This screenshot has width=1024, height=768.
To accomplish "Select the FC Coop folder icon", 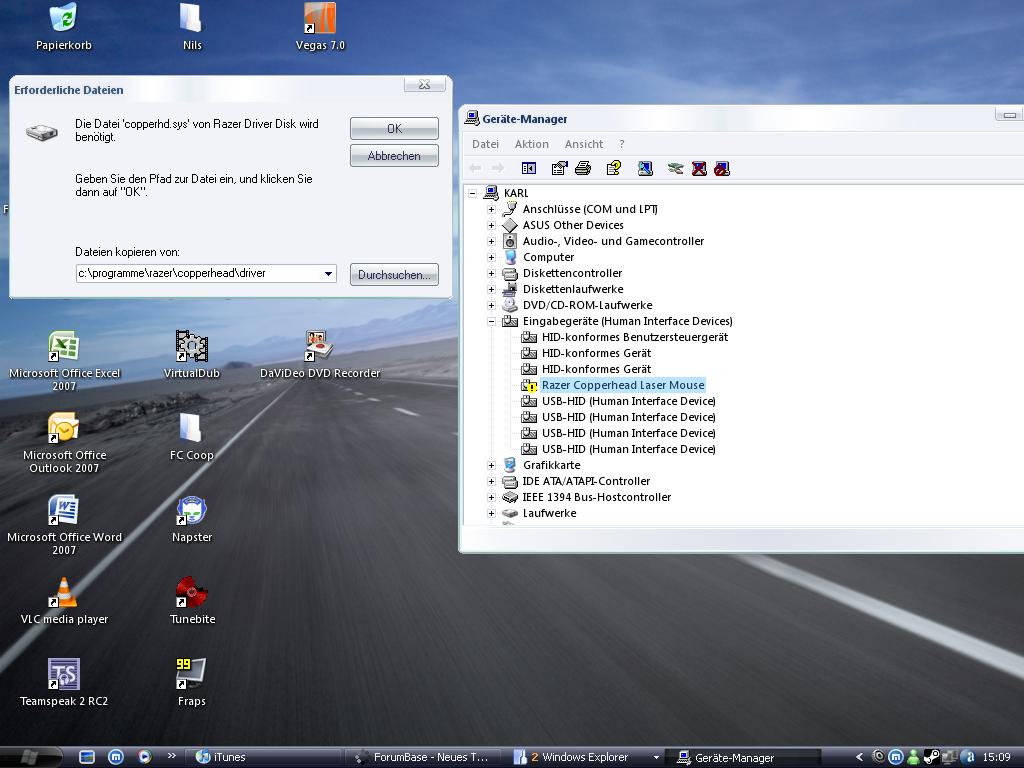I will click(x=191, y=437).
